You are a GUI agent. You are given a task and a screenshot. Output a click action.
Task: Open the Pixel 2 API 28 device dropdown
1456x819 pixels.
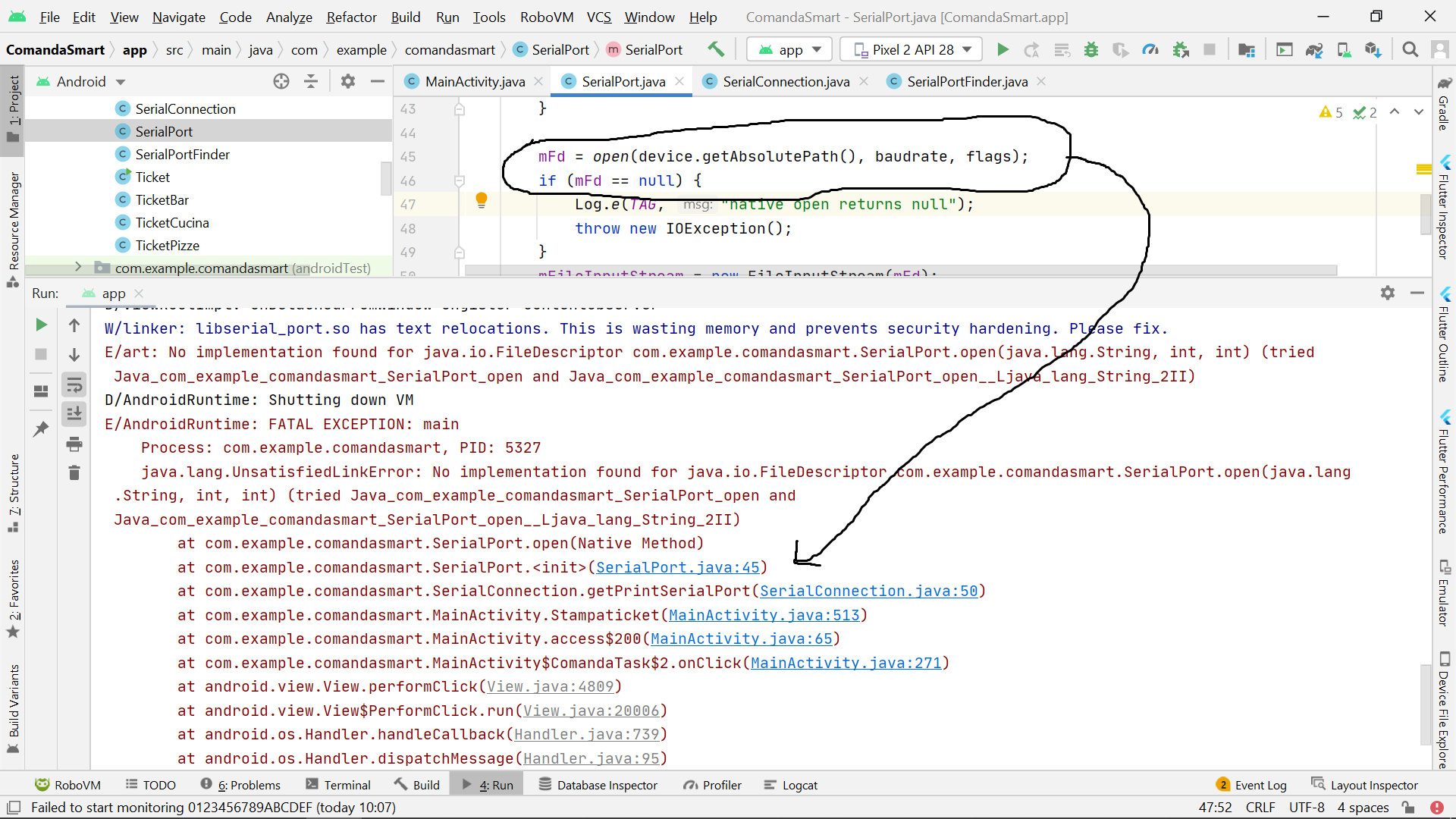(x=912, y=50)
